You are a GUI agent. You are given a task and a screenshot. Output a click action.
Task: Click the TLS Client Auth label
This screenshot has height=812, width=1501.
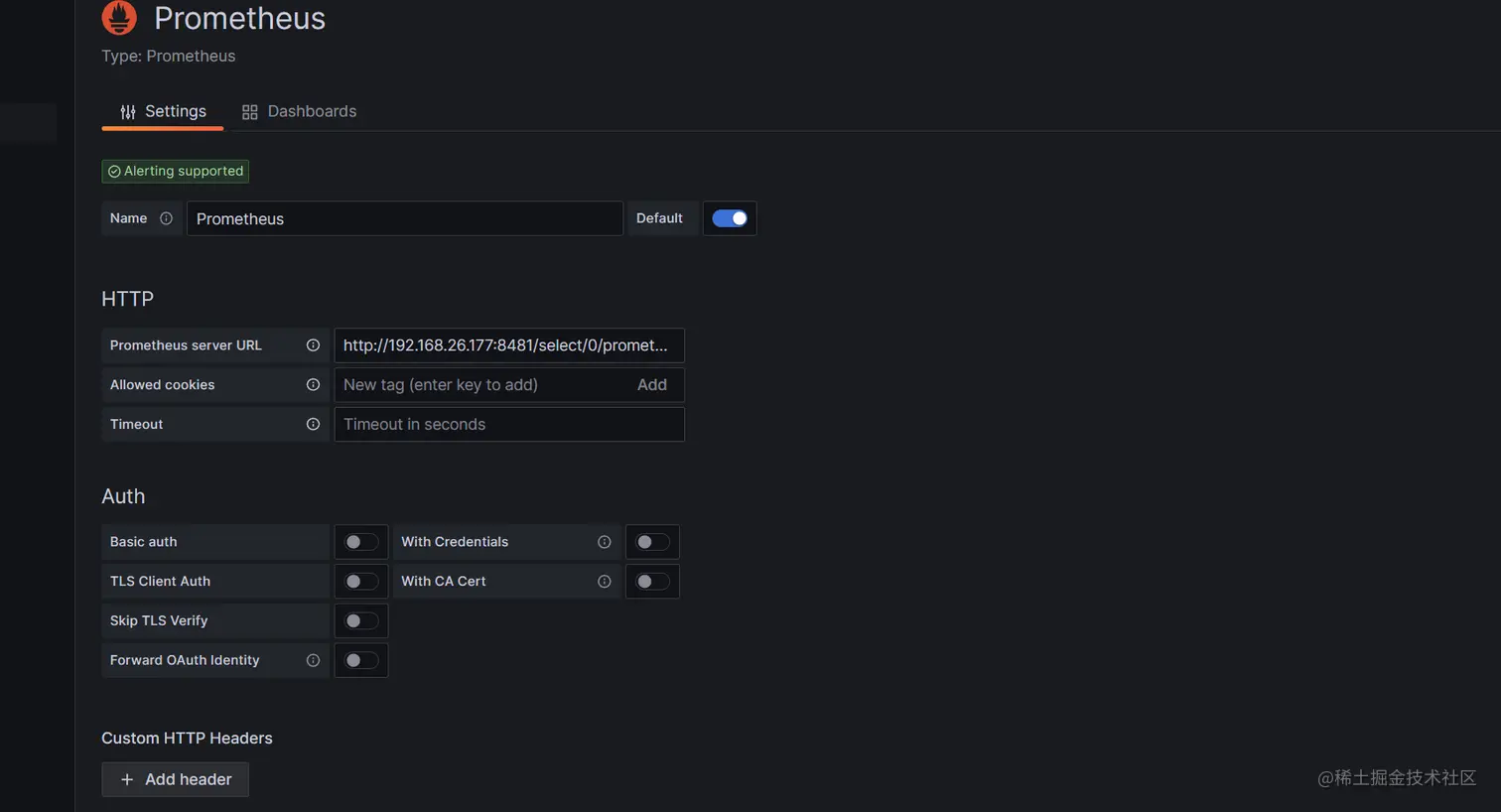[160, 582]
